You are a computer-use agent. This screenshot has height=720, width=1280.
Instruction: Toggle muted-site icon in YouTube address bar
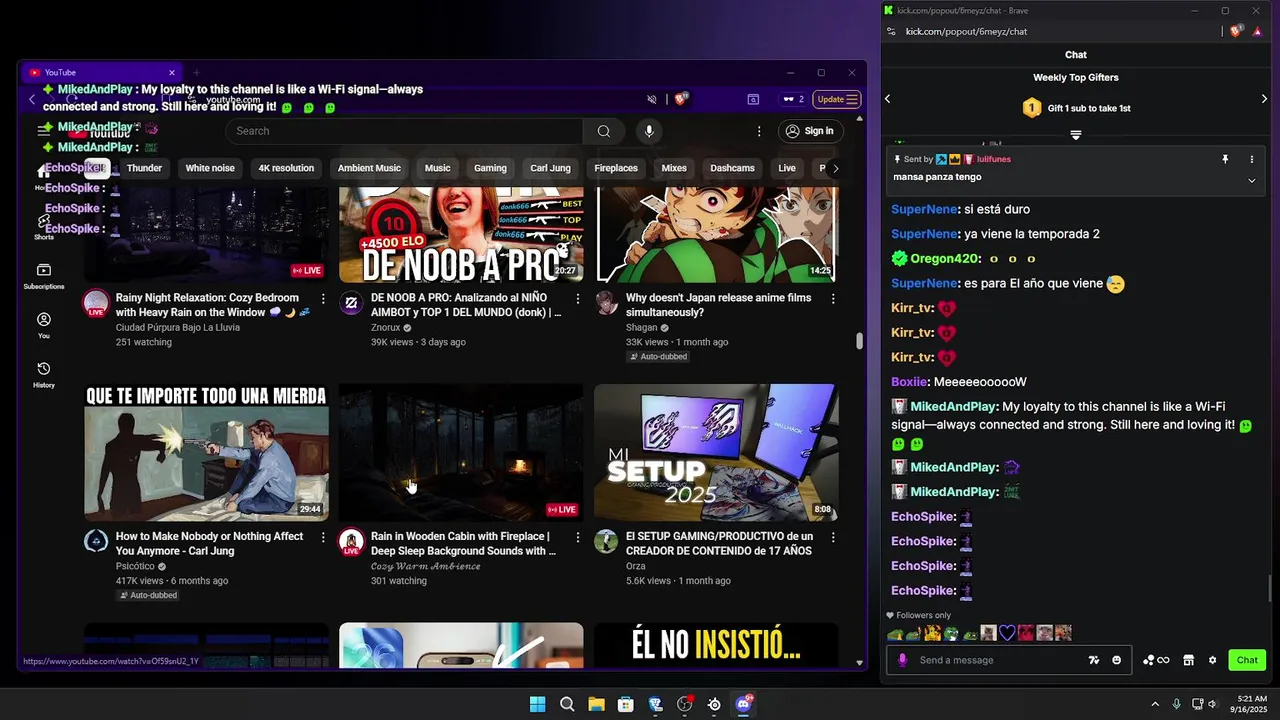click(652, 99)
